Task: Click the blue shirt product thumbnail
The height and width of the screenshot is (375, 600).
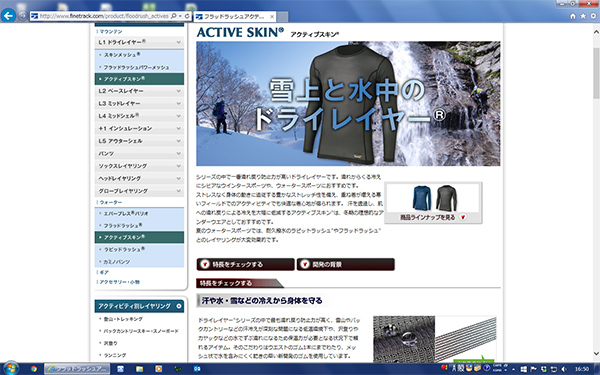Action: coord(422,197)
